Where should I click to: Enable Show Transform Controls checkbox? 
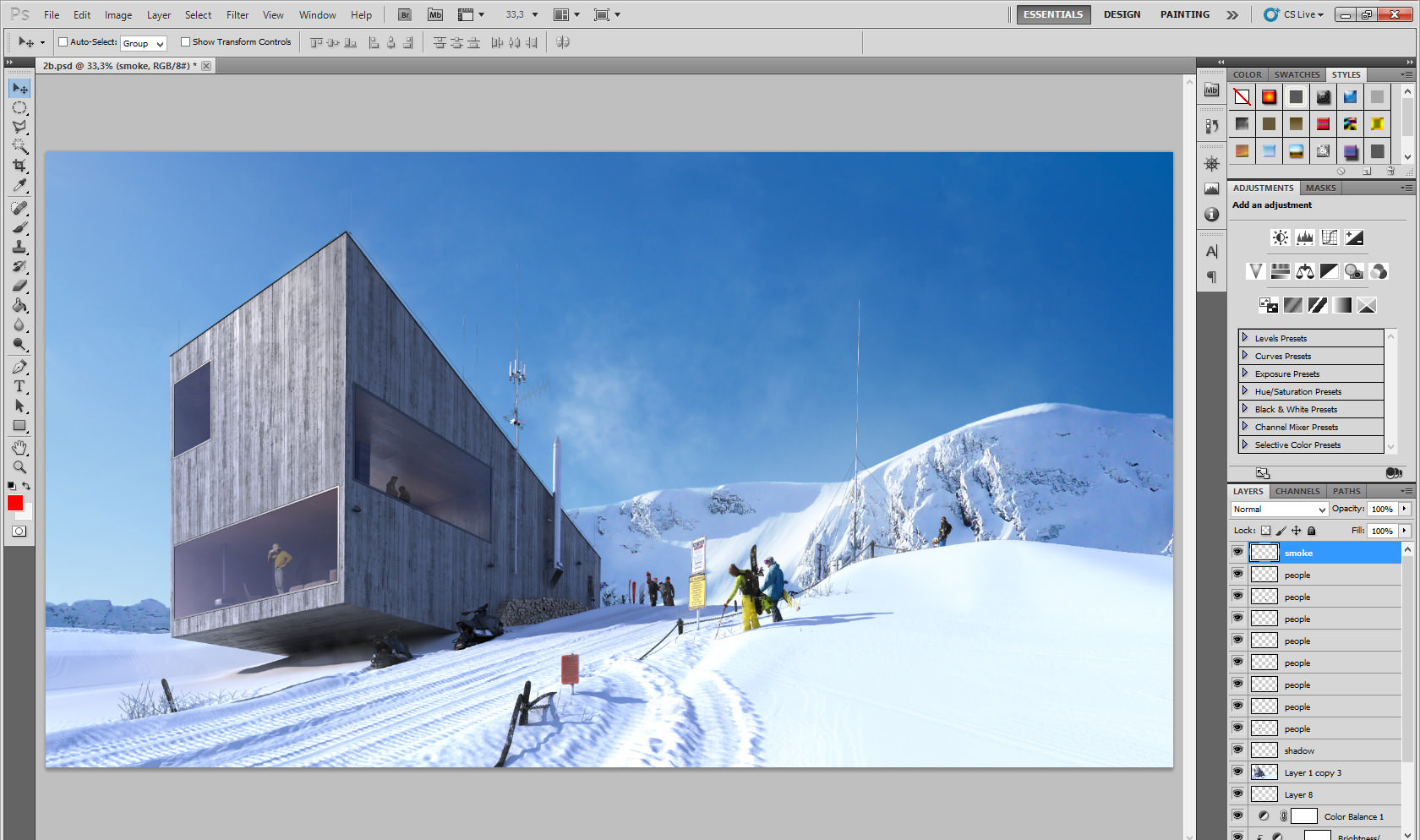[185, 42]
